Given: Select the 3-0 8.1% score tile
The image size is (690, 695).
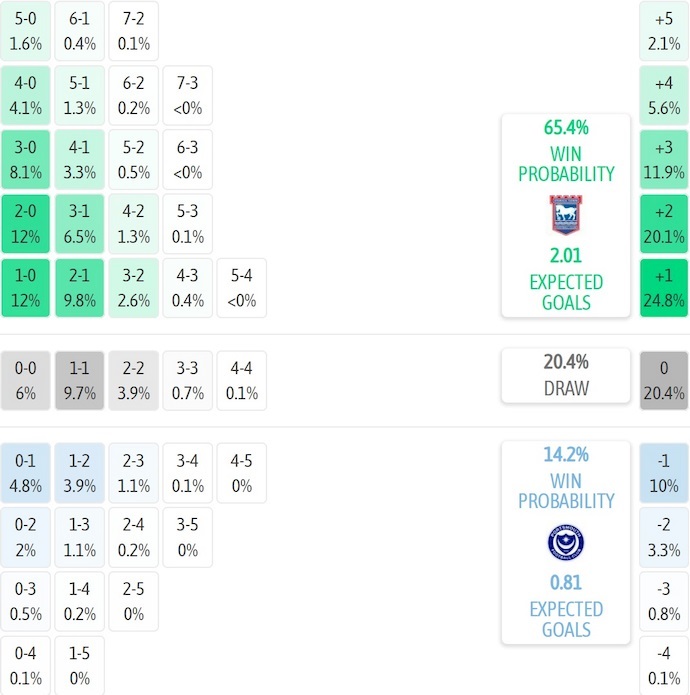Looking at the screenshot, I should click(26, 160).
